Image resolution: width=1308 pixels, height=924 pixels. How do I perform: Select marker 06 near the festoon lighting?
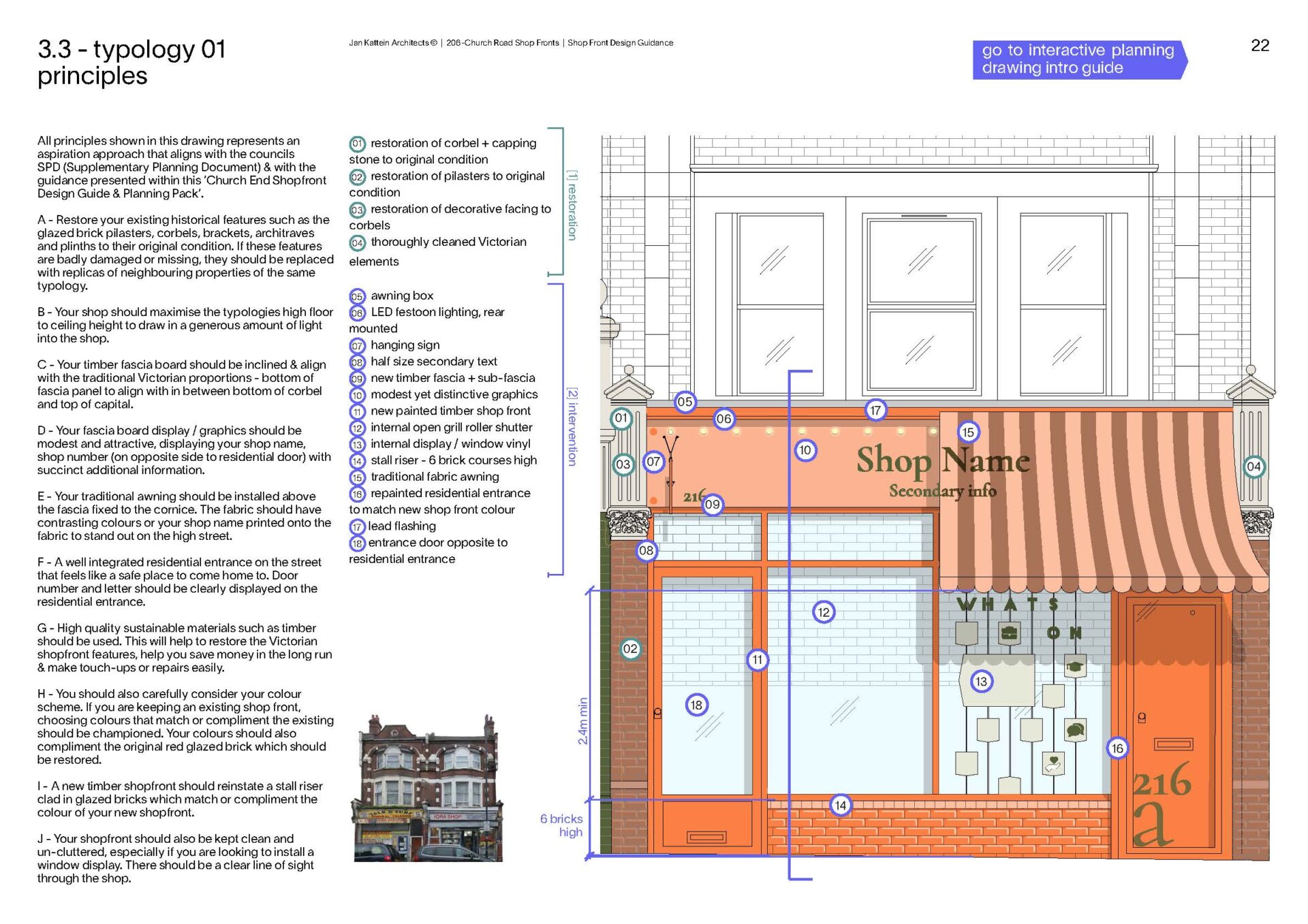tap(723, 419)
